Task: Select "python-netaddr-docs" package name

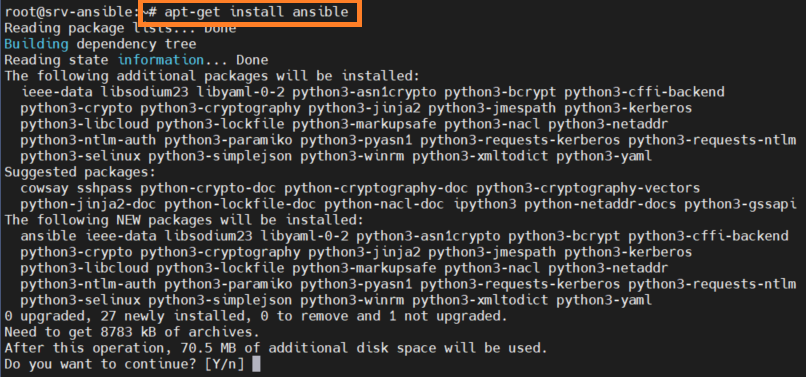Action: point(600,204)
